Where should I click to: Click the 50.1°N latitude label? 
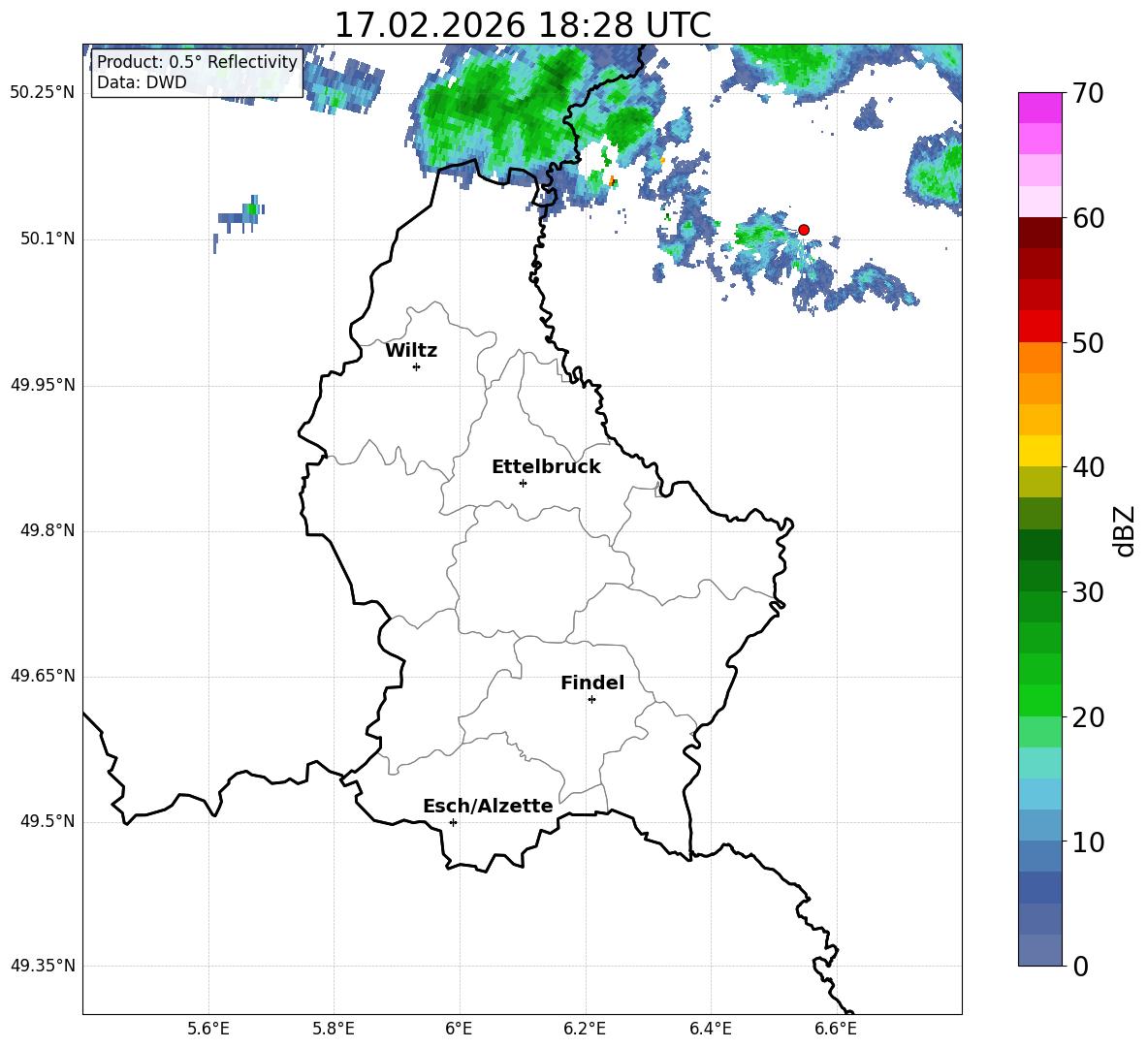[48, 239]
